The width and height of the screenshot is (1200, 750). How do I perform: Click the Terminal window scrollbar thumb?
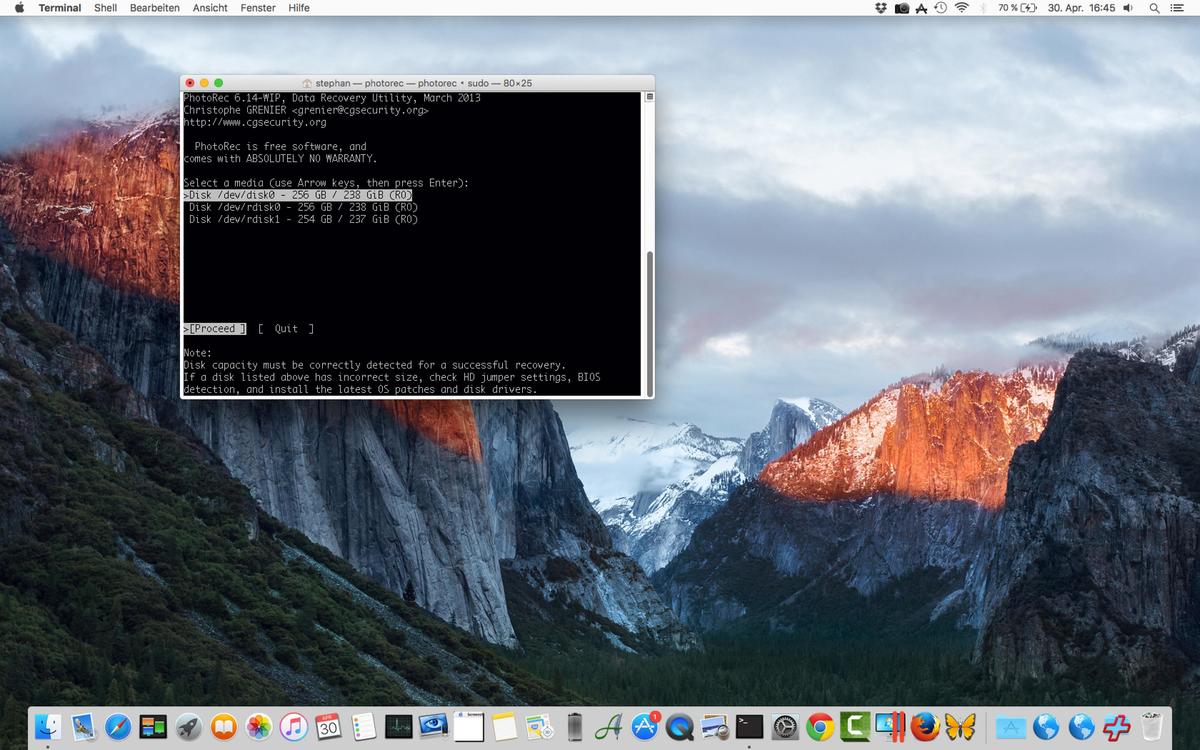tap(648, 322)
